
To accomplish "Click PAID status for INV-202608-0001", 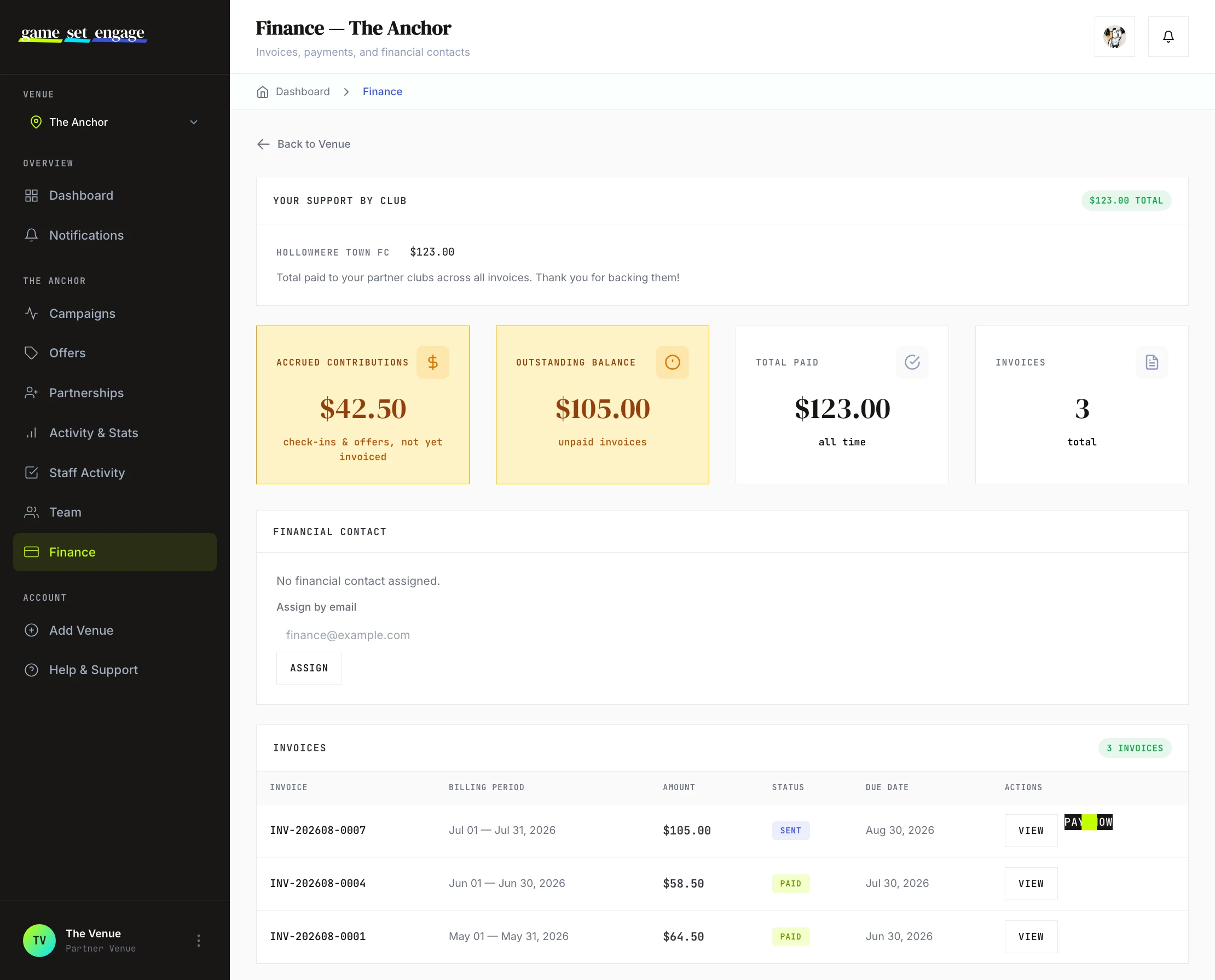I will (790, 937).
